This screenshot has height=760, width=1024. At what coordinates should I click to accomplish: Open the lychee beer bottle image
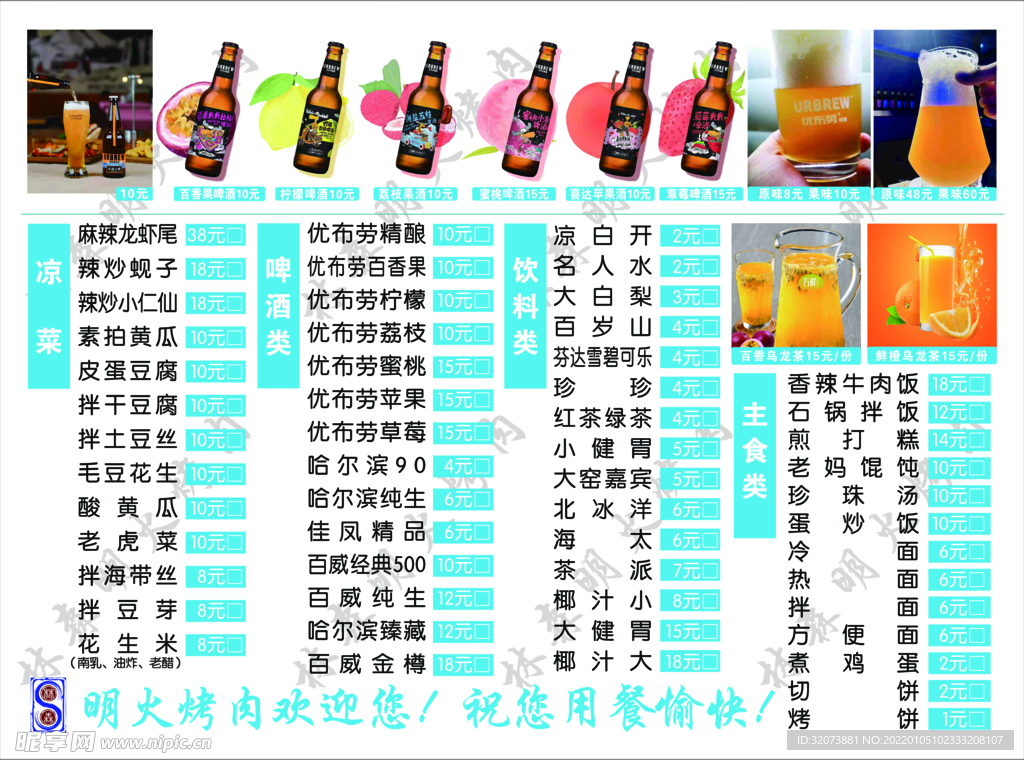[411, 111]
